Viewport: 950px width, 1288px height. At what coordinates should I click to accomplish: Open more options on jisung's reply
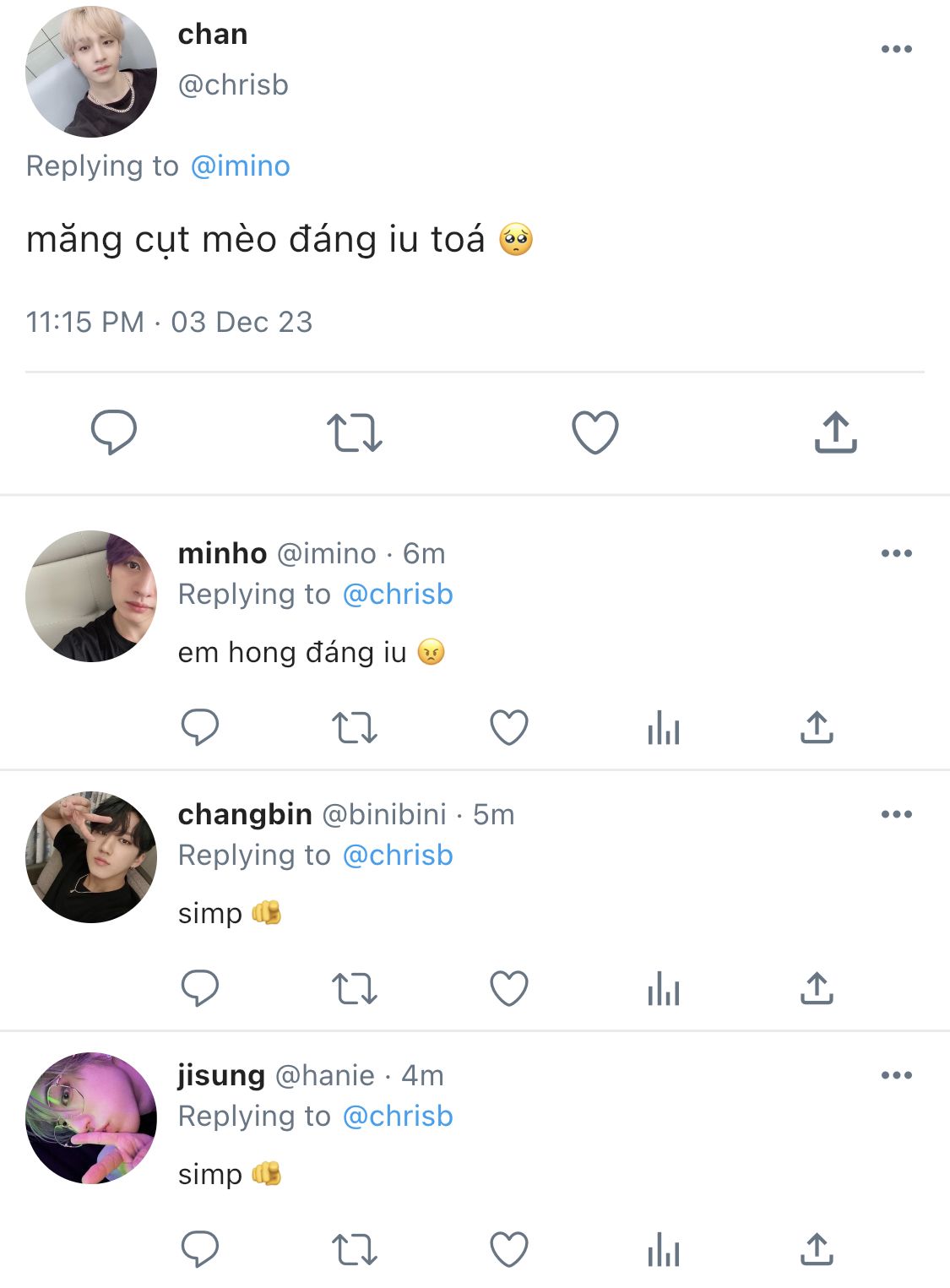[x=896, y=1075]
